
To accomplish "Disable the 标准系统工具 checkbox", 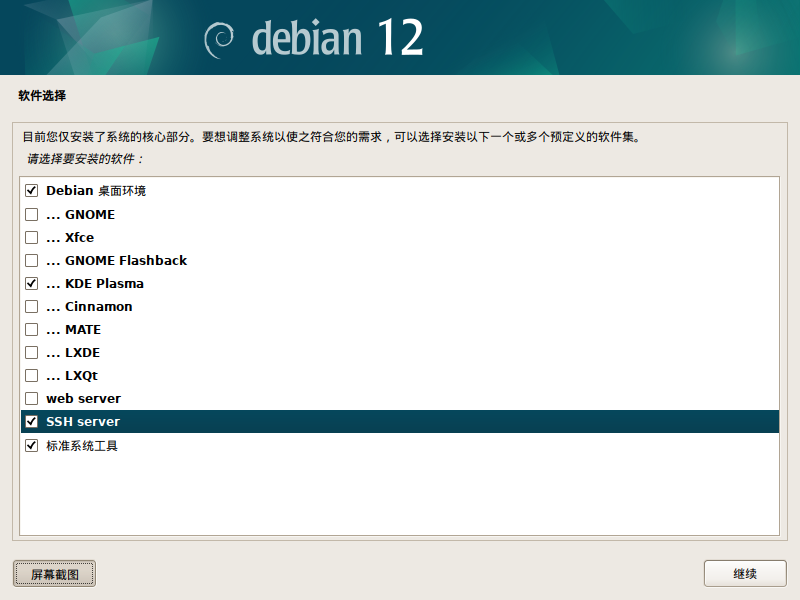I will (31, 444).
